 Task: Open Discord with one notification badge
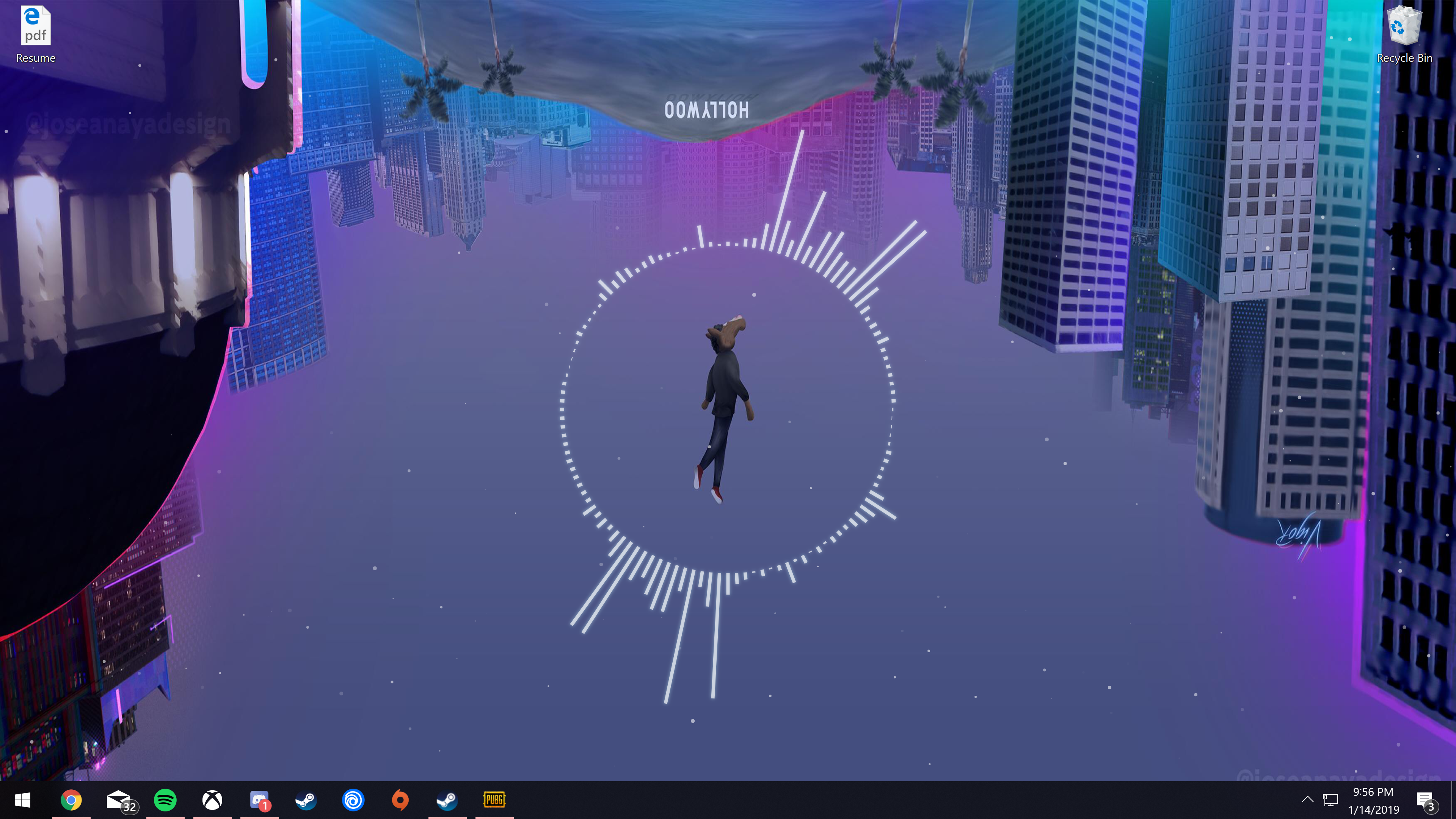click(x=259, y=800)
